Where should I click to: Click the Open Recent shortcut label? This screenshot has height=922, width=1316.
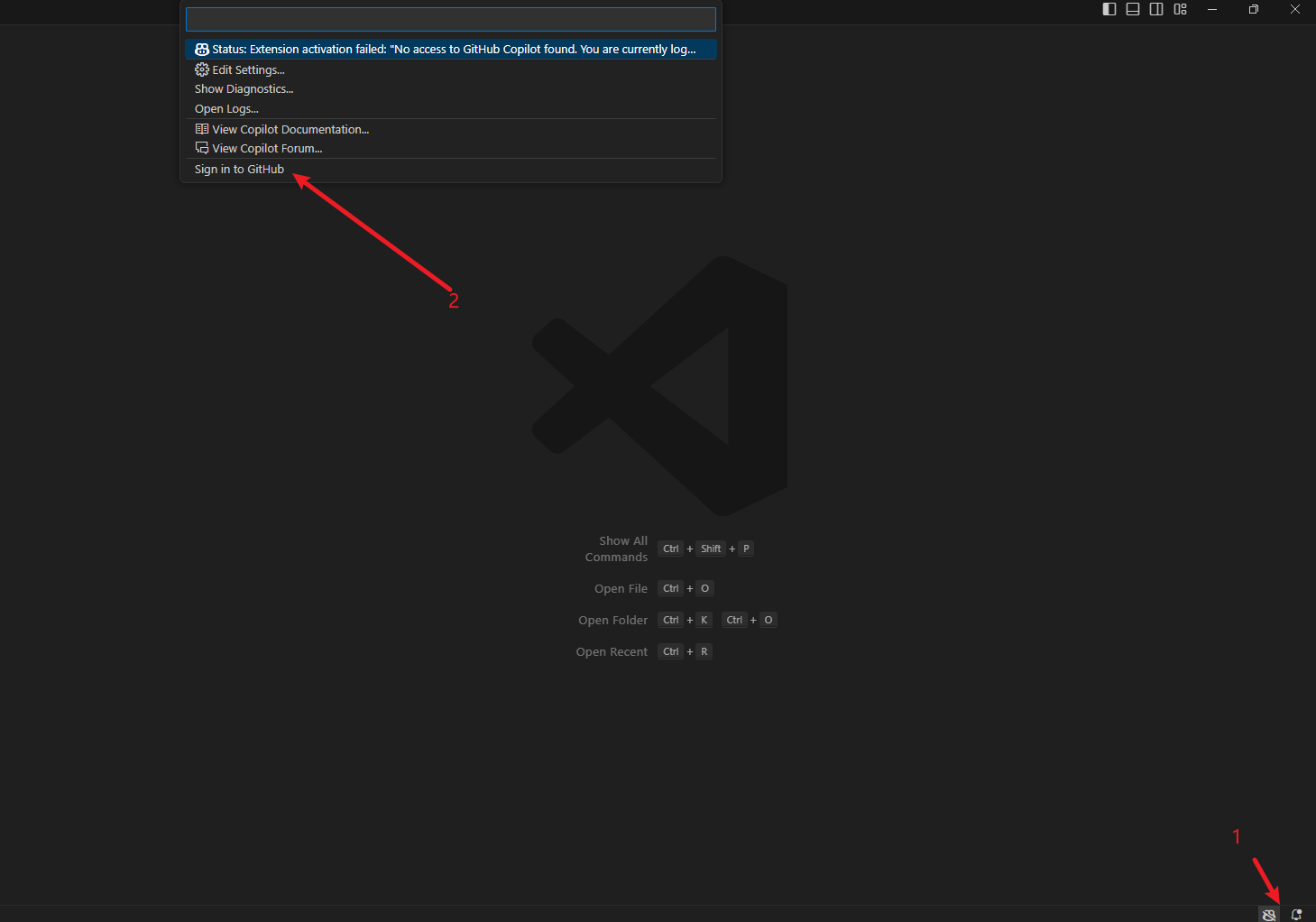coord(612,652)
